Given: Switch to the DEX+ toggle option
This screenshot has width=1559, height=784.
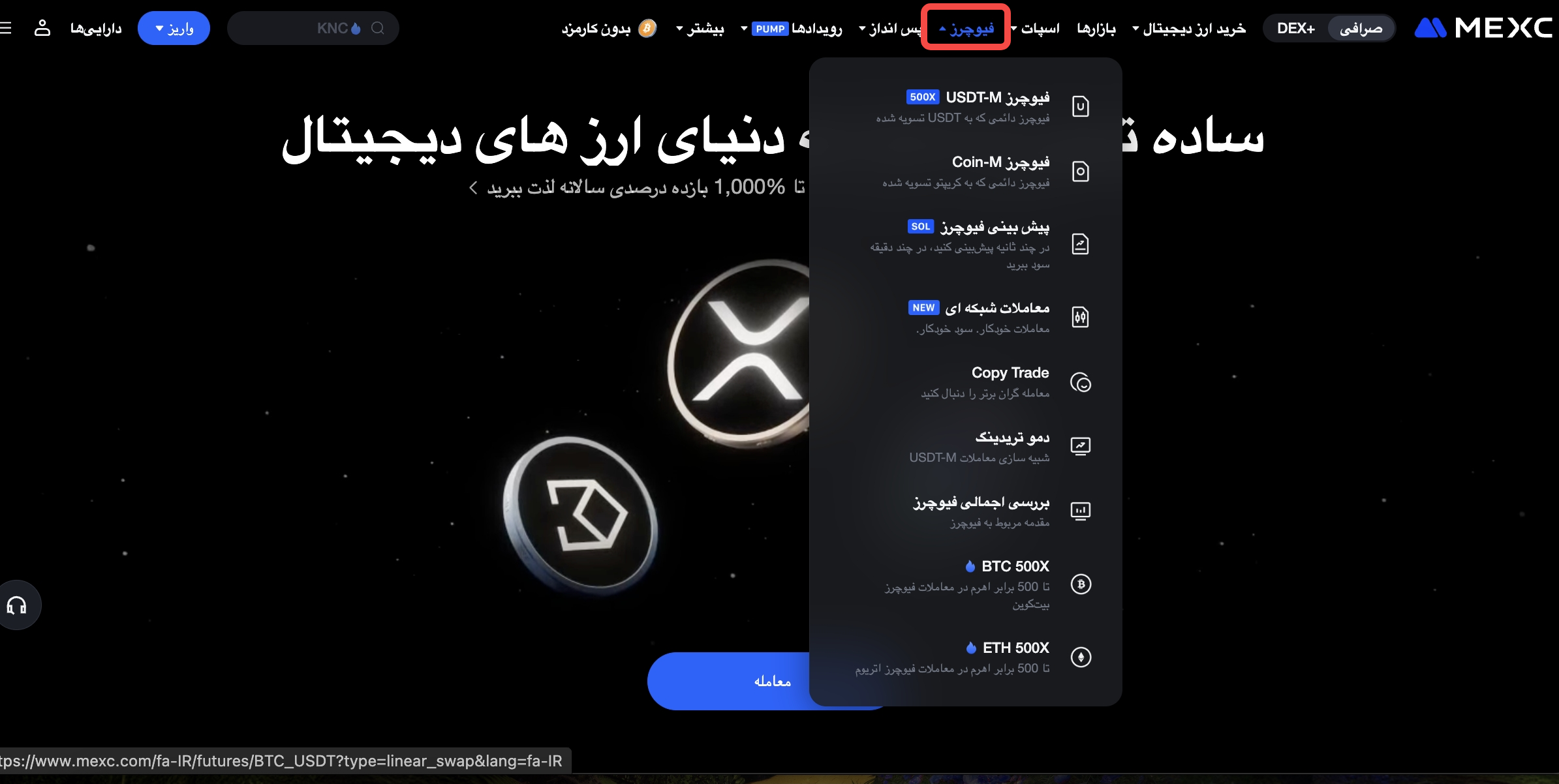Looking at the screenshot, I should 1295,28.
